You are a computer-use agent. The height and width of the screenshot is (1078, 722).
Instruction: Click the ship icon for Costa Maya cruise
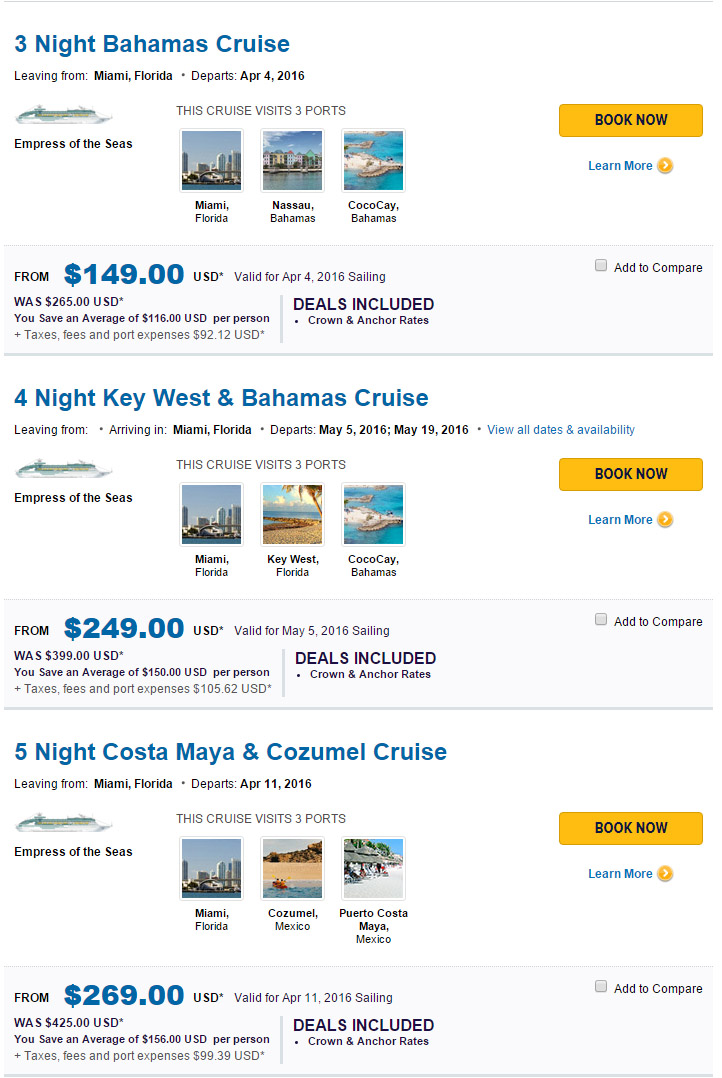coord(64,823)
